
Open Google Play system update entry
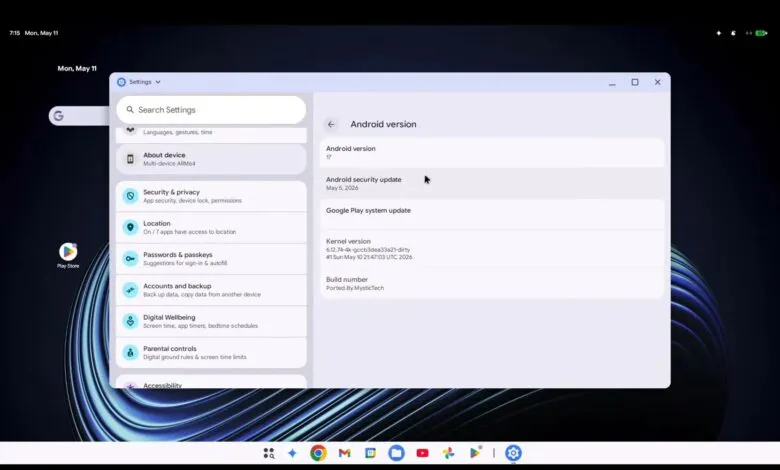coord(492,214)
